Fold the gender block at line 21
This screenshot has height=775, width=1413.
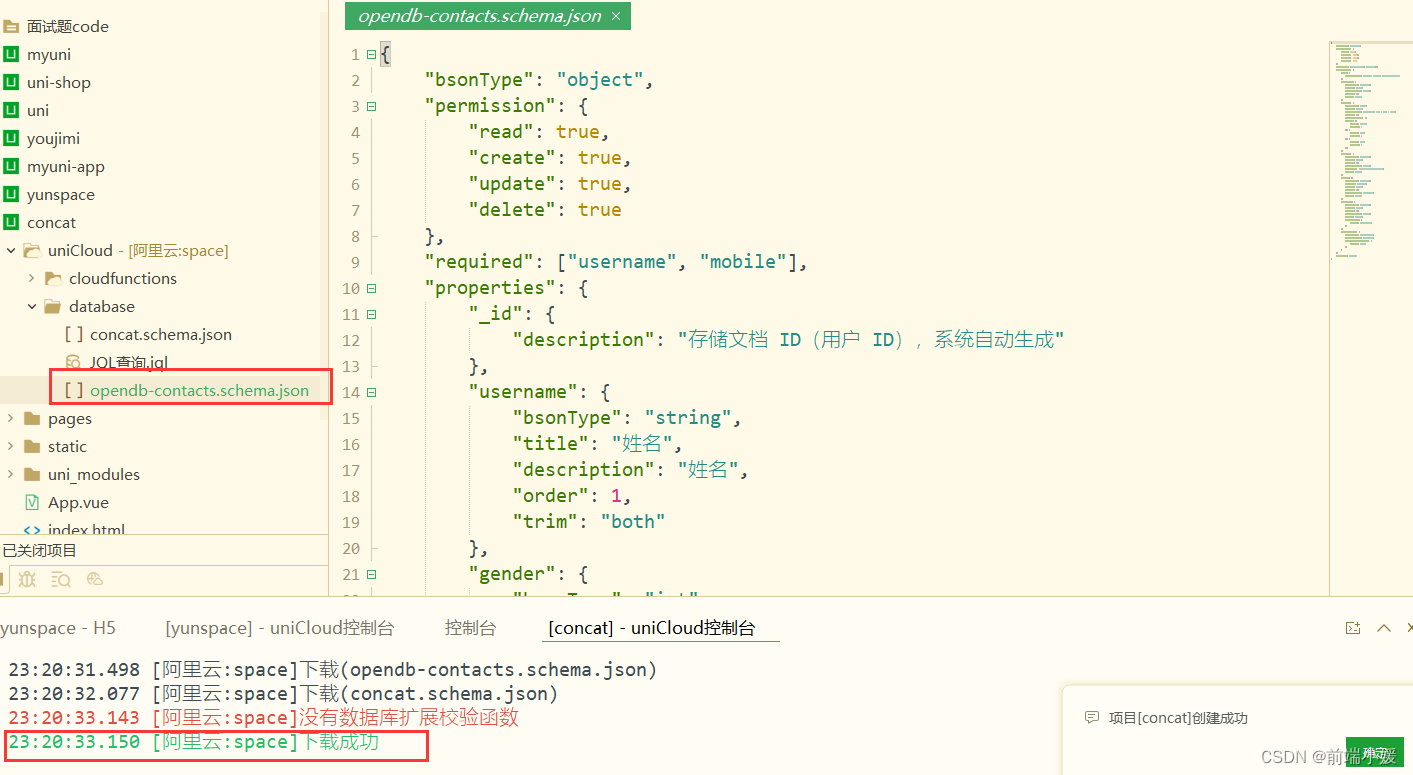[x=372, y=574]
